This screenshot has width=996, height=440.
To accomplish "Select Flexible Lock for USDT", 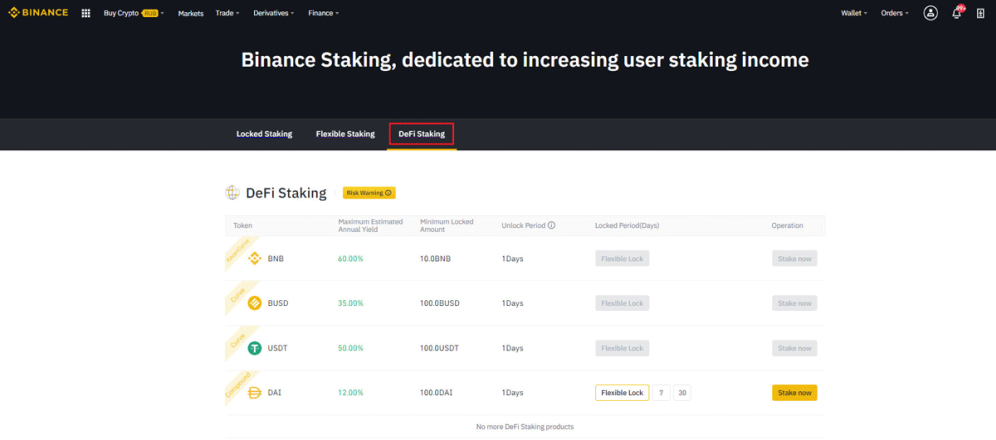I will point(622,348).
